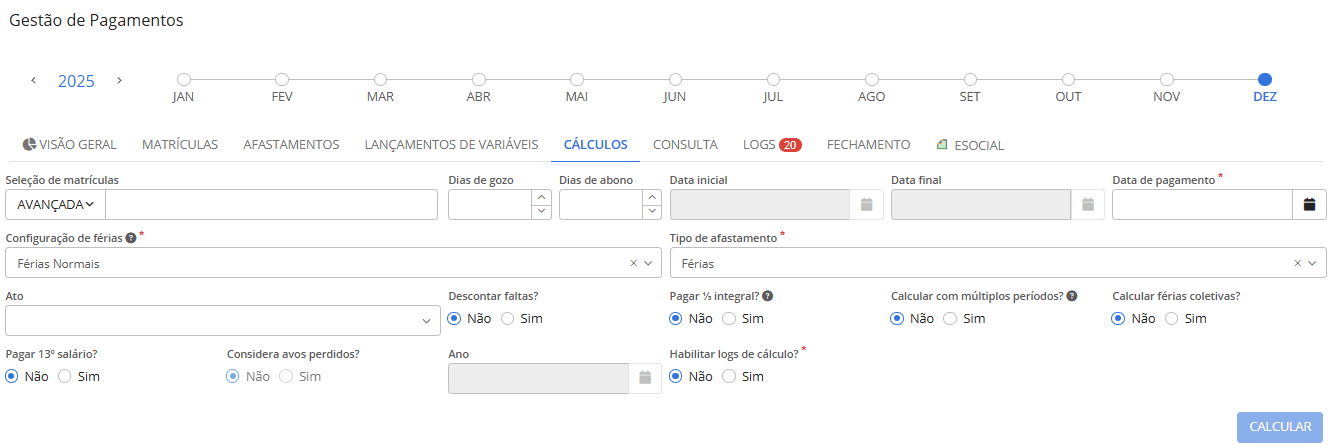This screenshot has height=446, width=1333.
Task: Switch to Afastamentos tab
Action: pos(291,145)
